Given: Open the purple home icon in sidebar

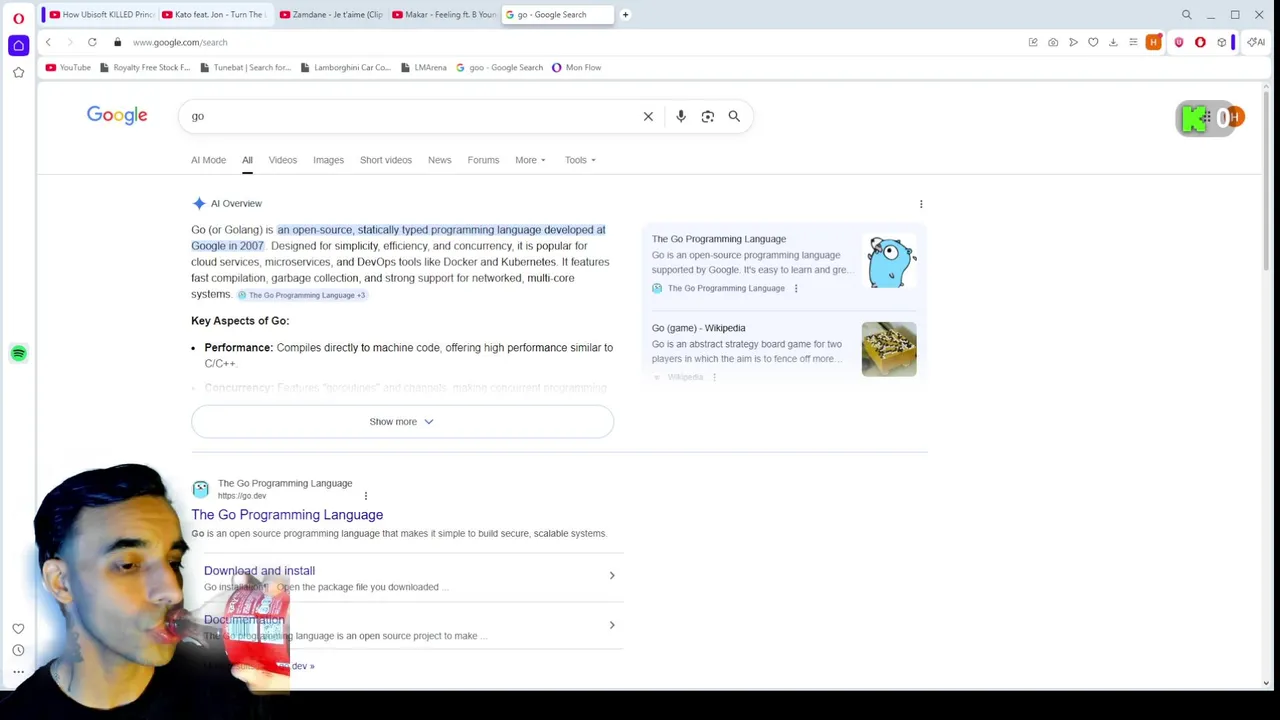Looking at the screenshot, I should click(18, 45).
